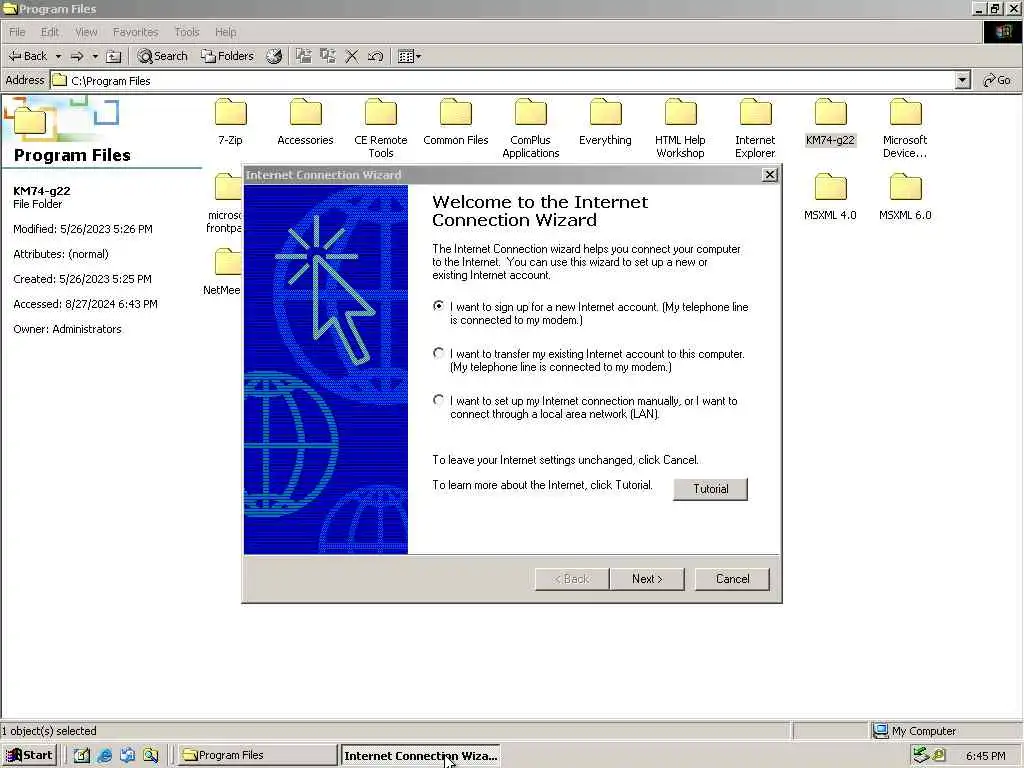The width and height of the screenshot is (1024, 768).
Task: Open the Favorites menu
Action: 135,32
